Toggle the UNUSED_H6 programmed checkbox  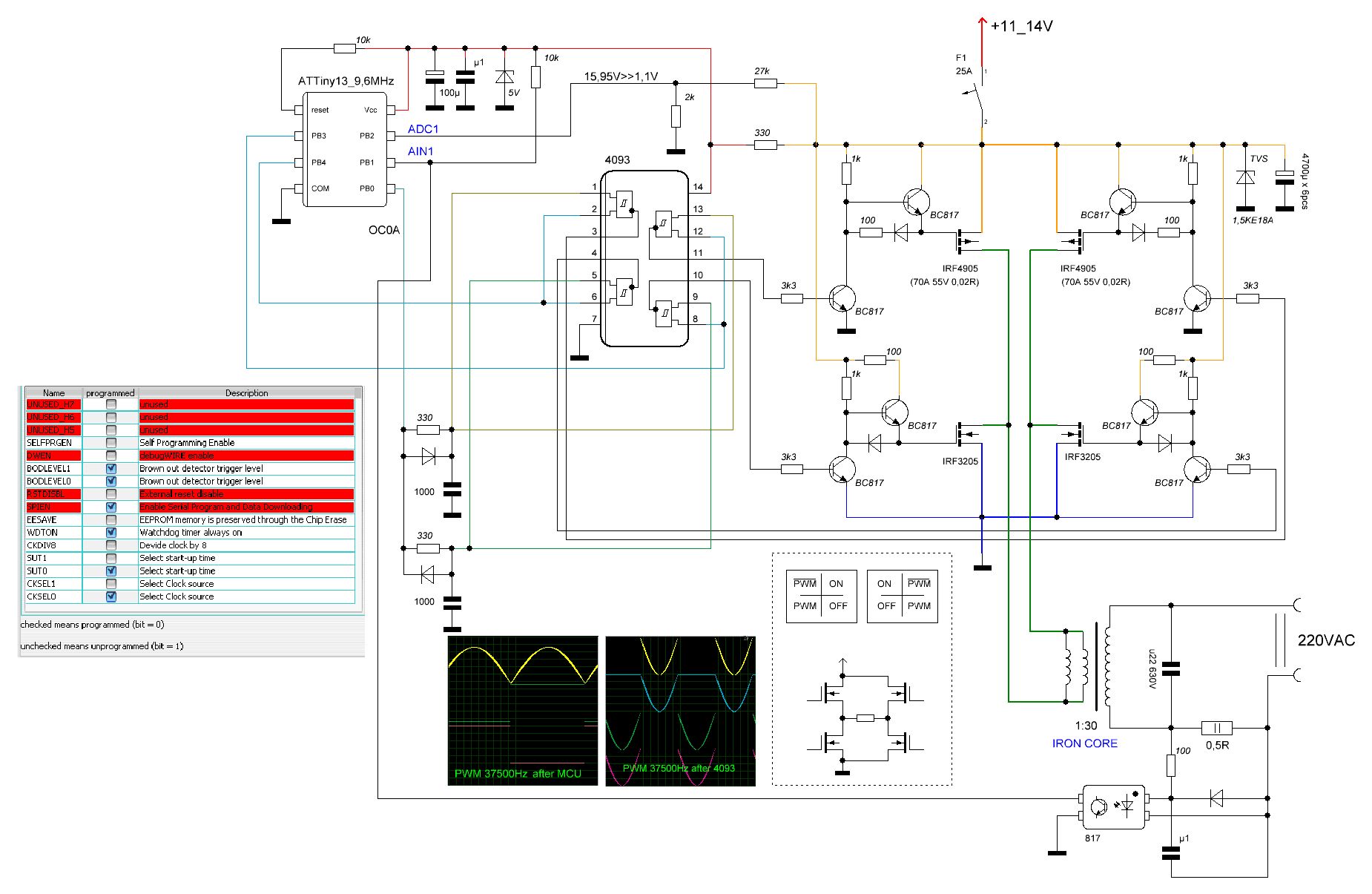coord(111,417)
